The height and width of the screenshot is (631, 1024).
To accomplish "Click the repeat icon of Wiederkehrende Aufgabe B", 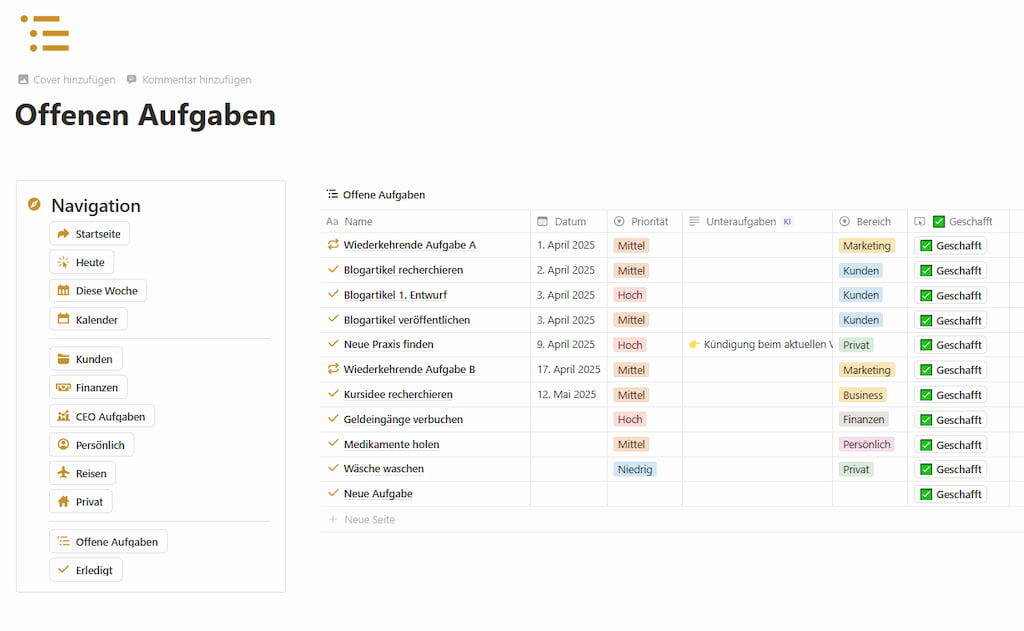I will pyautogui.click(x=333, y=369).
